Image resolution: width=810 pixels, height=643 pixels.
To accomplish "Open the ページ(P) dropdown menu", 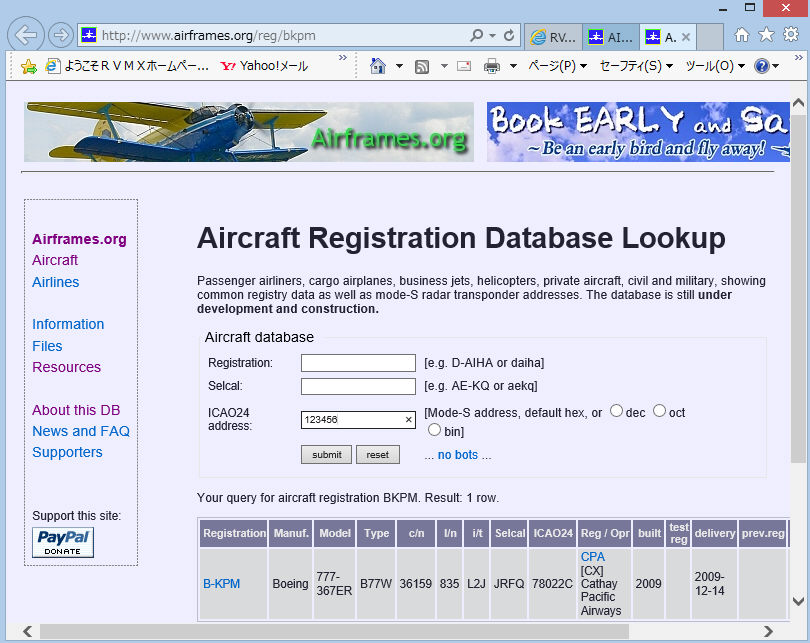I will click(557, 66).
